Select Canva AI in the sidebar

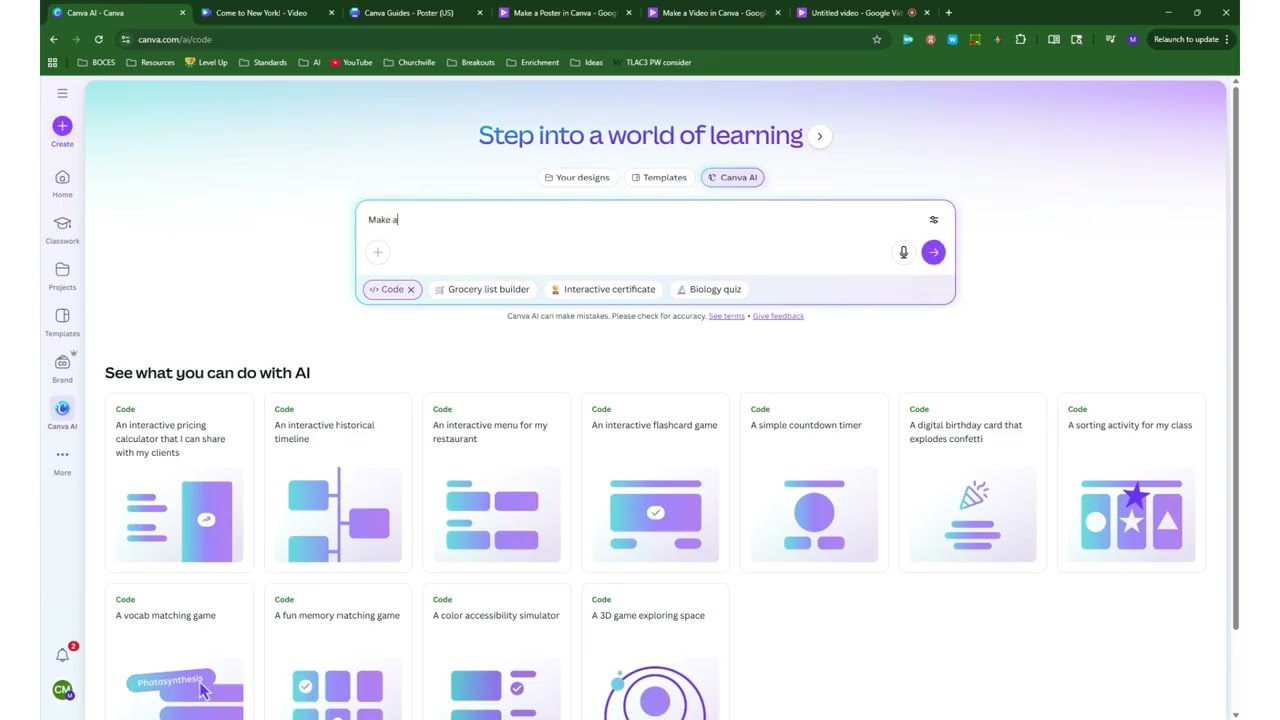coord(62,414)
